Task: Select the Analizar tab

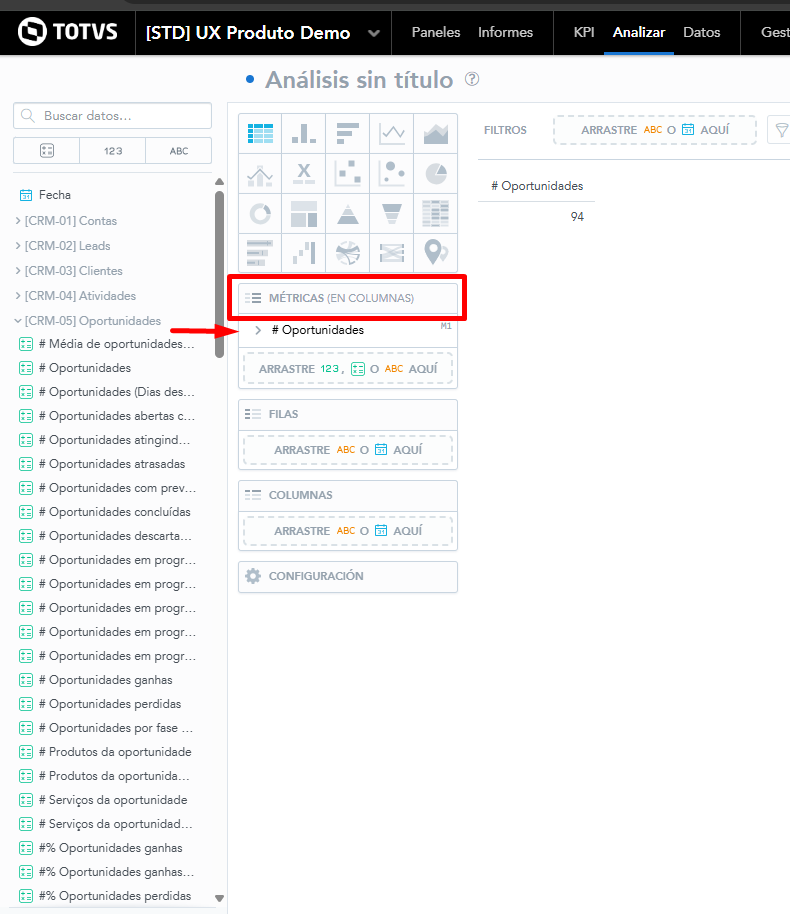Action: pyautogui.click(x=638, y=32)
